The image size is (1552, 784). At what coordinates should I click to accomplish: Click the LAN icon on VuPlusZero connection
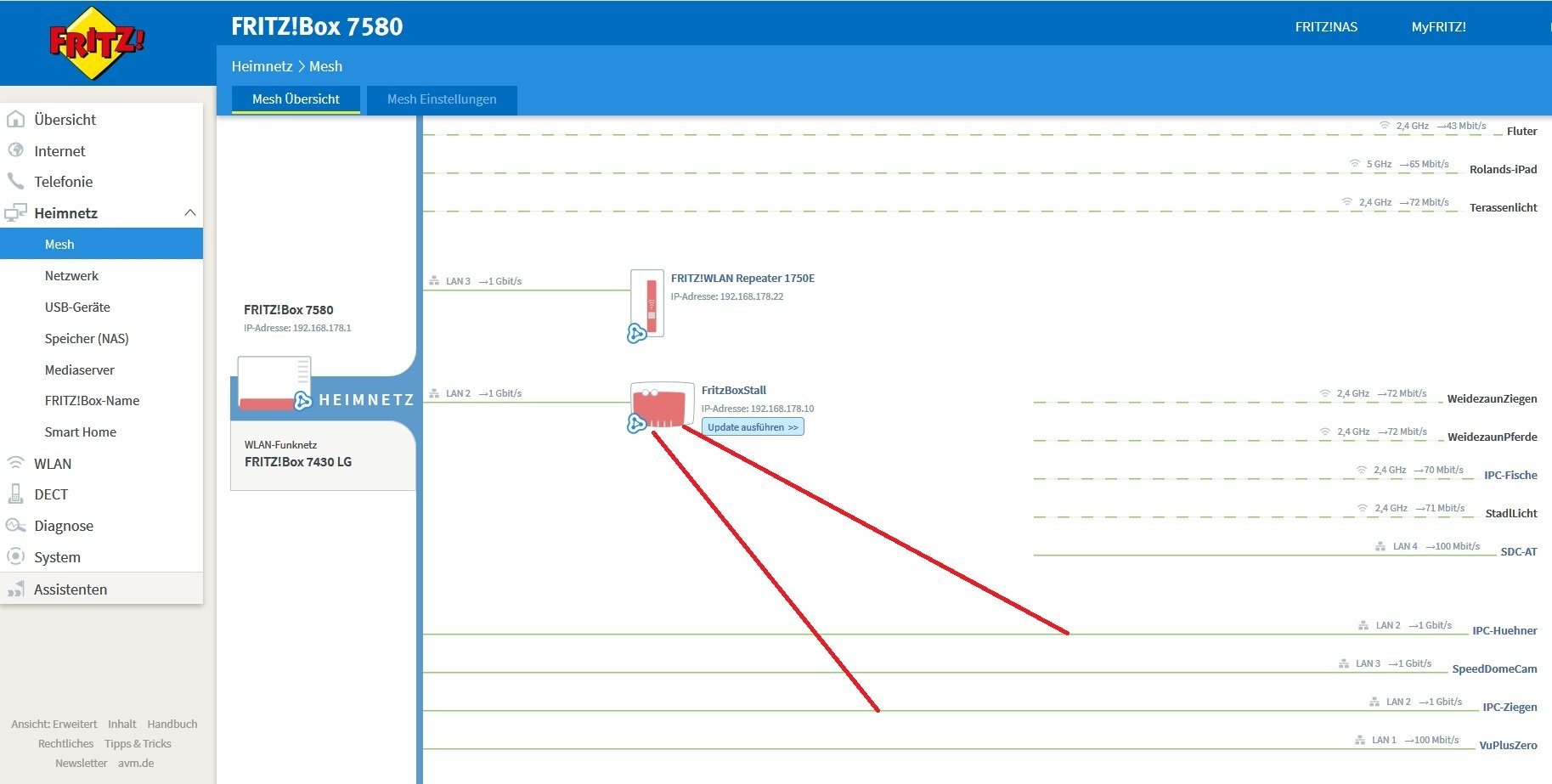pyautogui.click(x=1360, y=740)
